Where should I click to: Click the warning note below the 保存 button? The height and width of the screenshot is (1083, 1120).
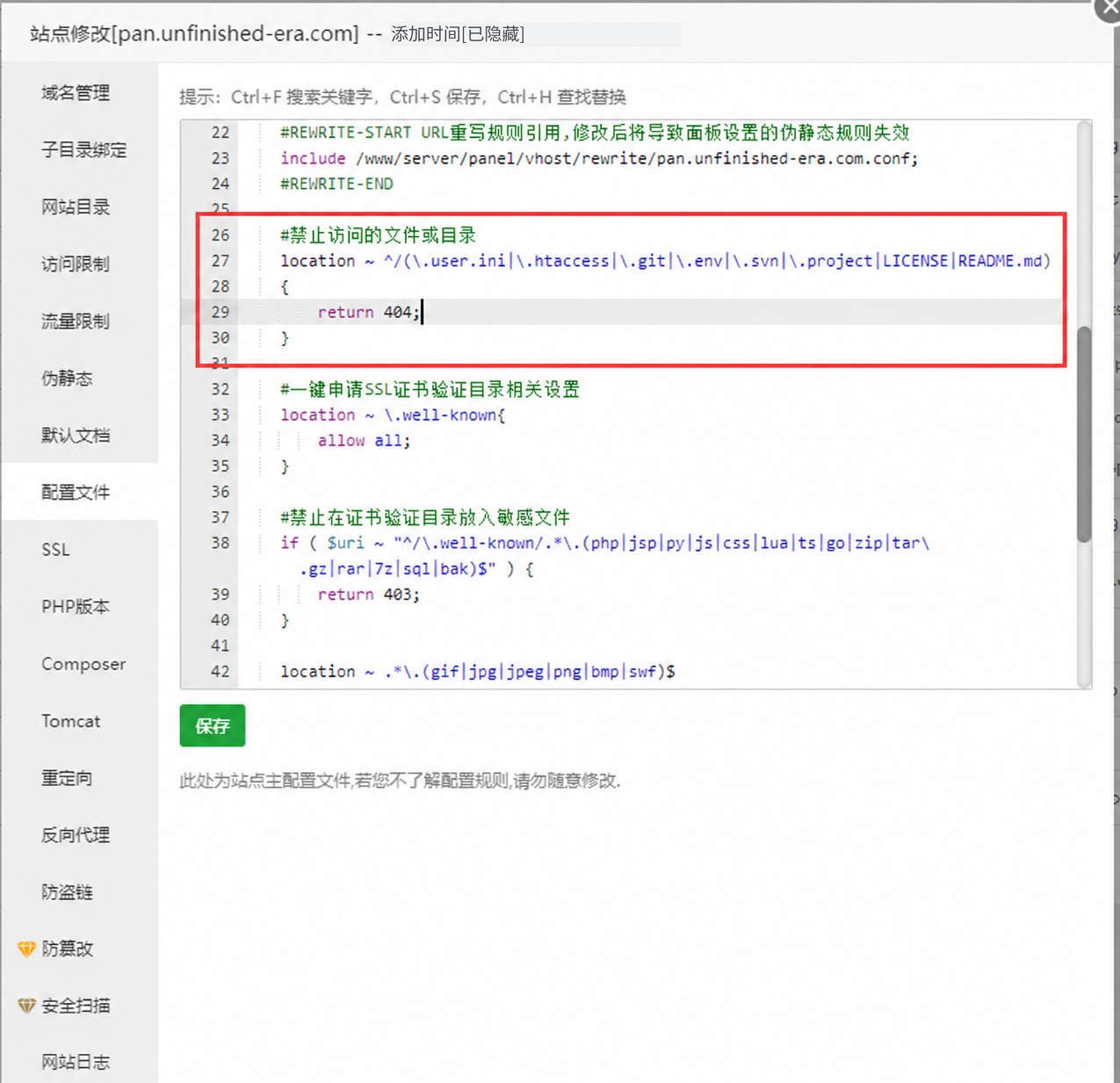point(400,781)
